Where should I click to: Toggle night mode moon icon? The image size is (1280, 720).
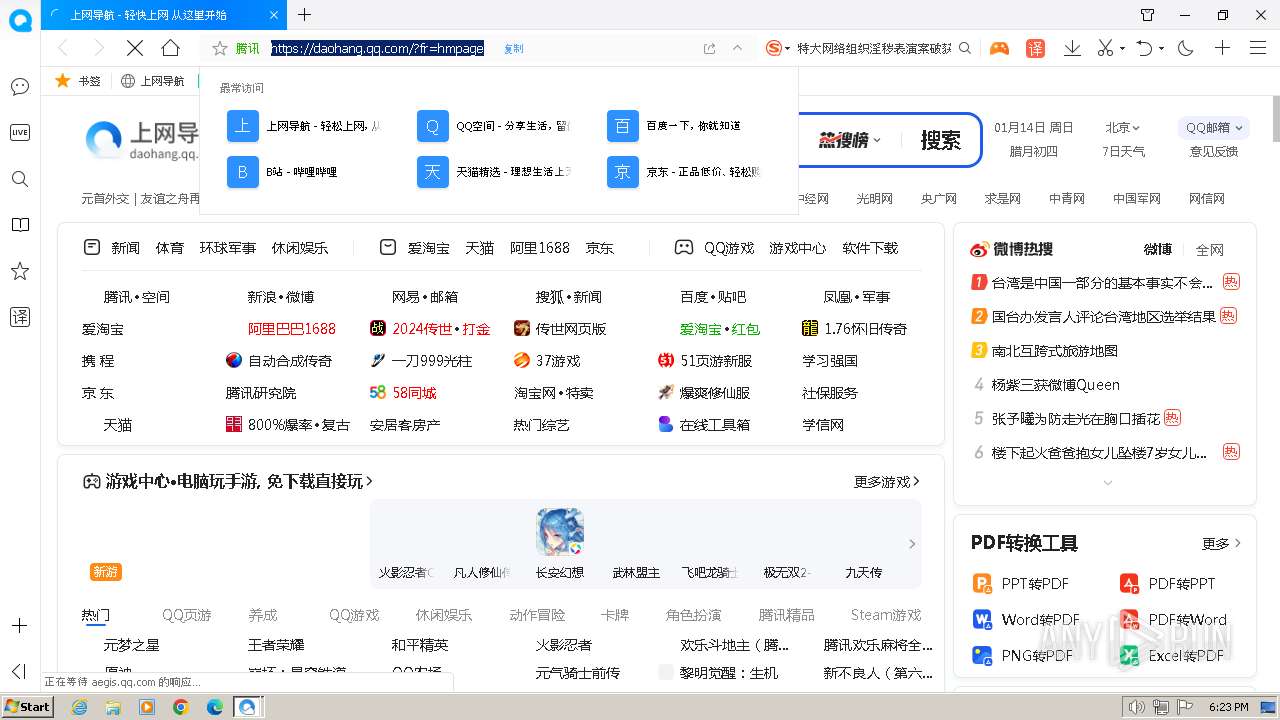click(1186, 48)
